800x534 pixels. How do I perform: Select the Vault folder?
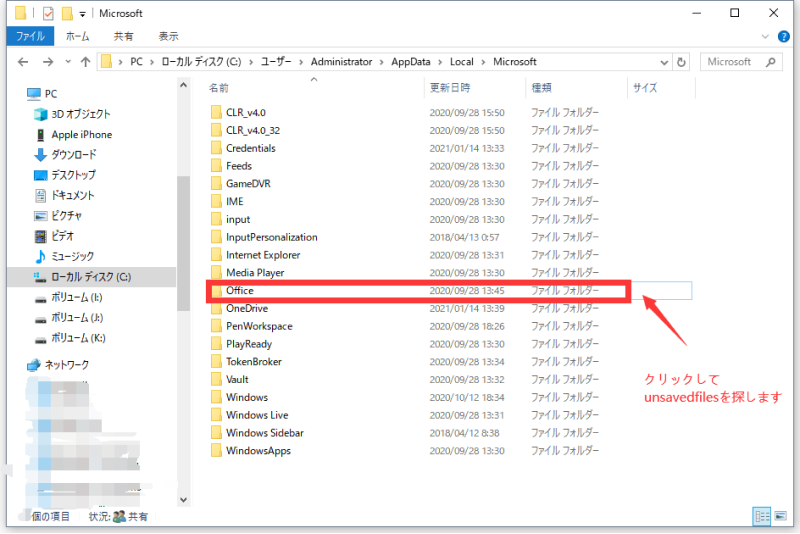237,379
